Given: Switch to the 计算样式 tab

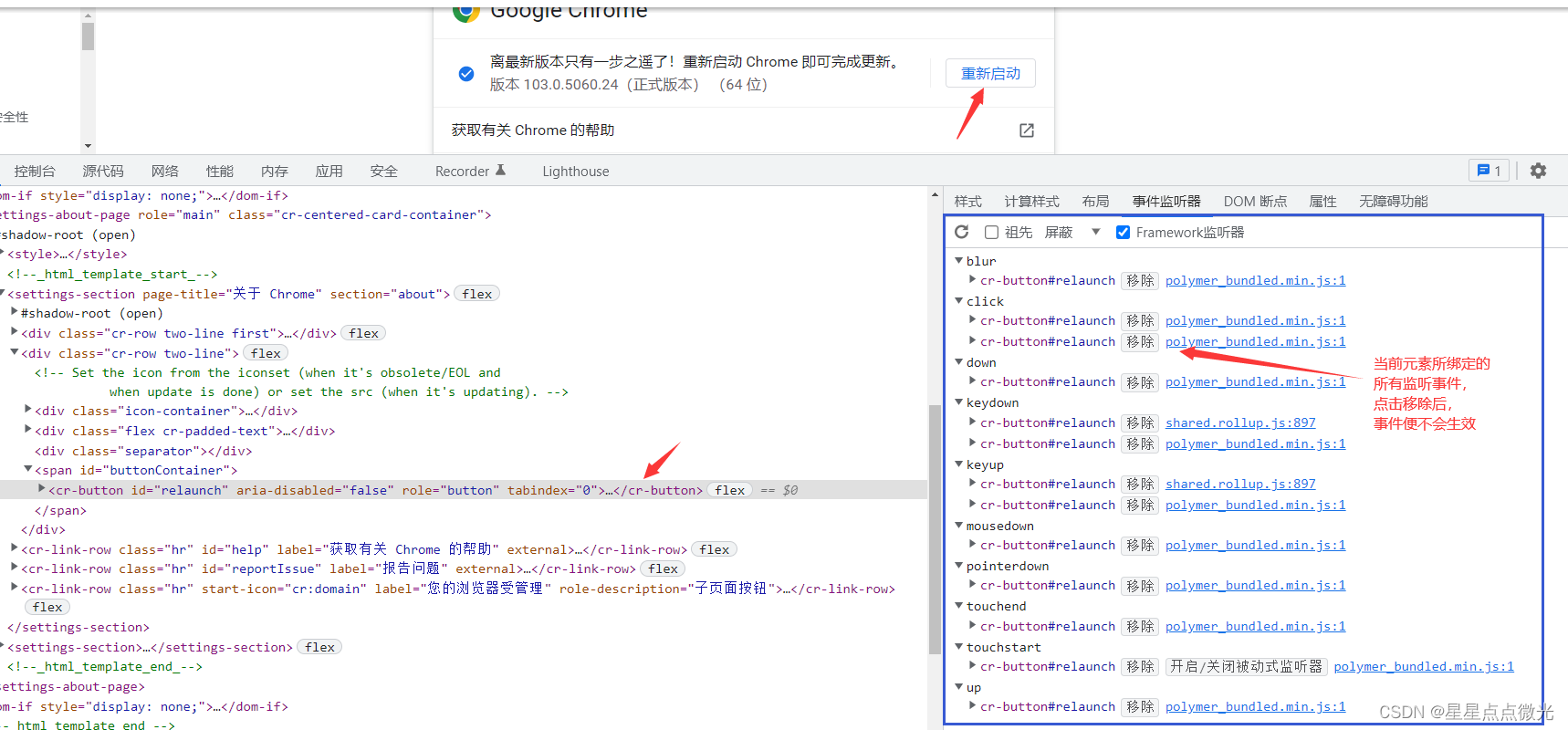Looking at the screenshot, I should (x=1032, y=202).
